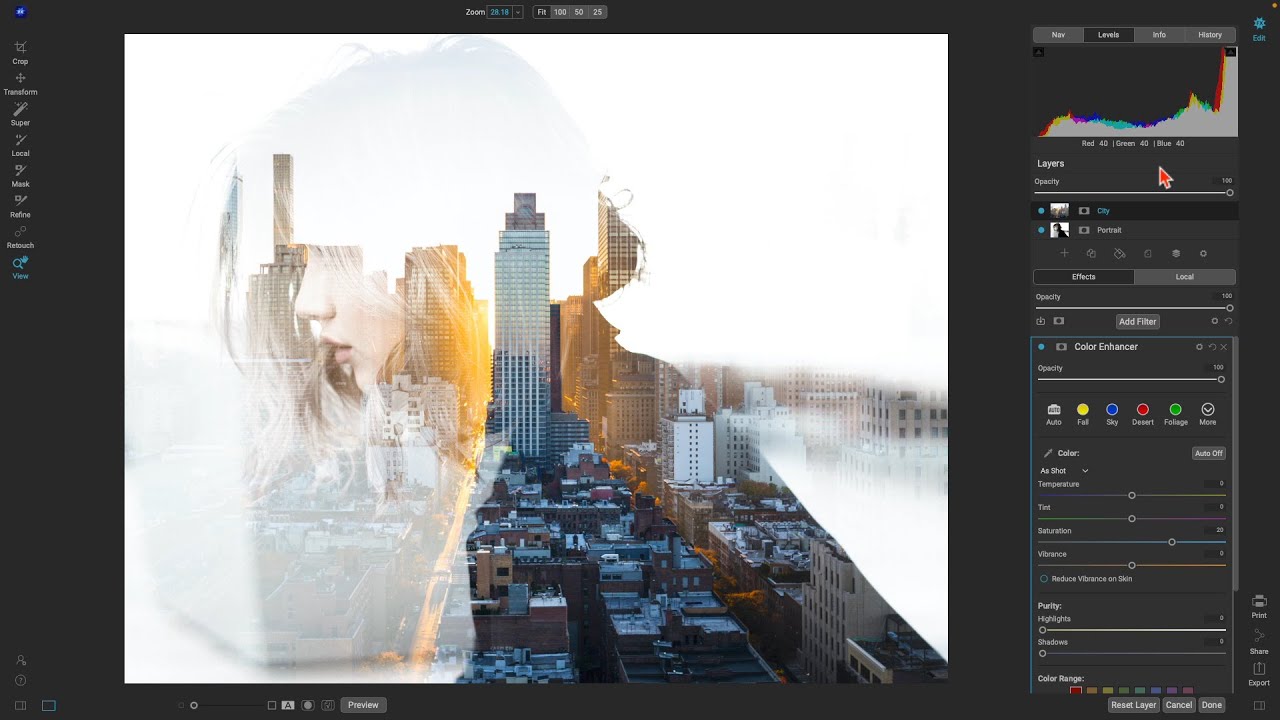This screenshot has height=720, width=1280.
Task: Open the Zoom percentage dropdown arrow
Action: point(517,12)
